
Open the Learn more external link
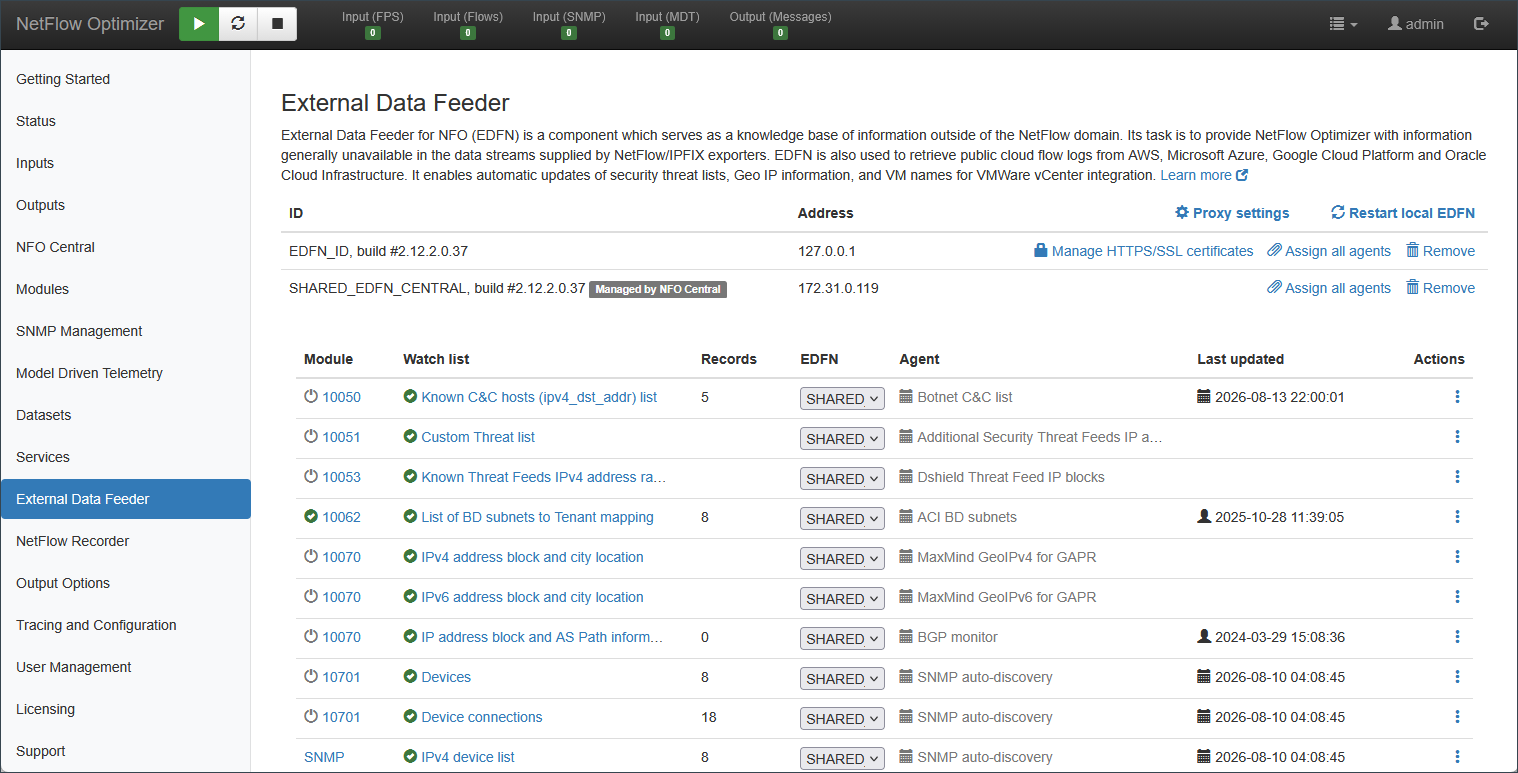tap(1204, 175)
